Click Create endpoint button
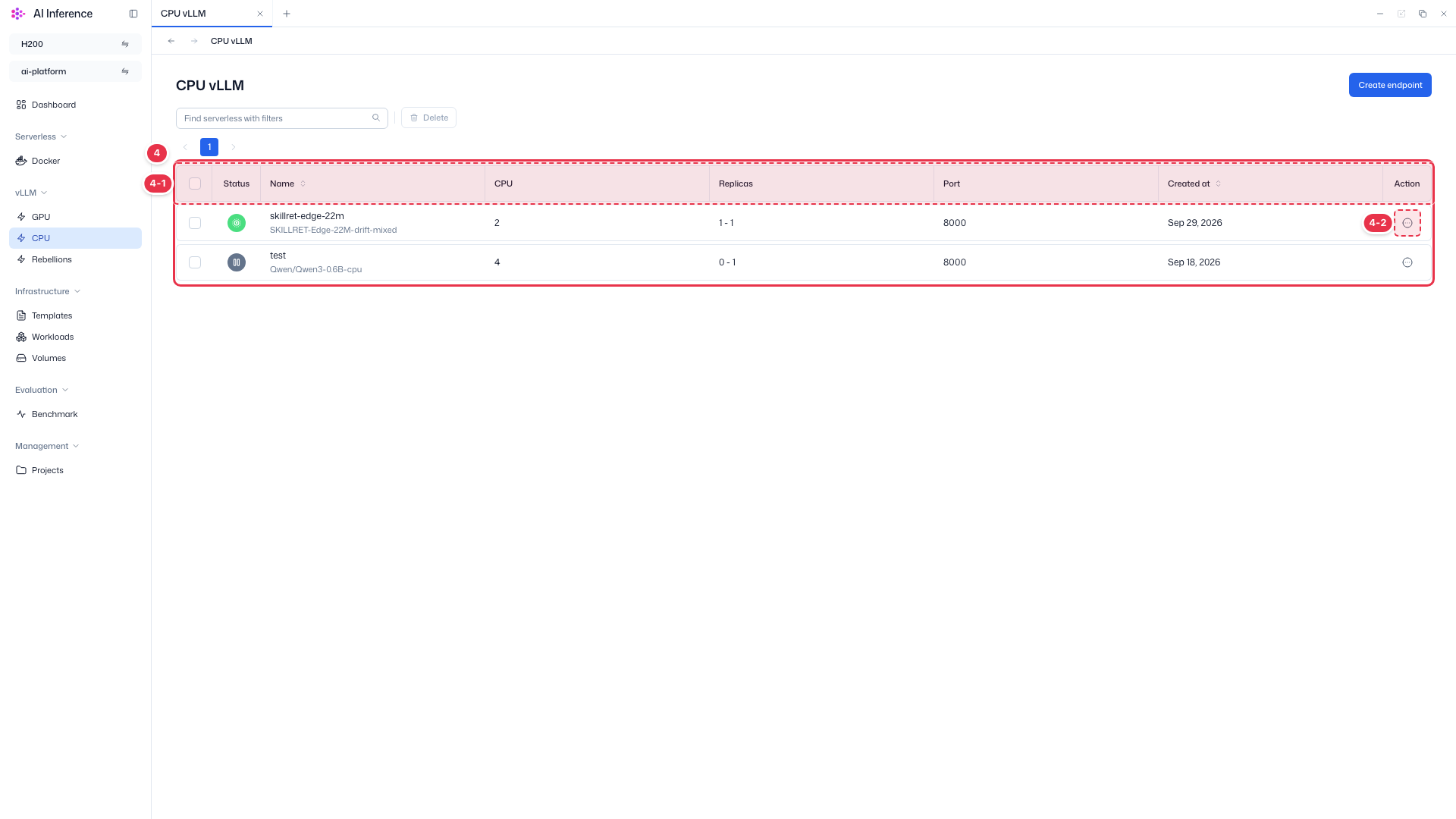This screenshot has height=819, width=1456. point(1390,85)
